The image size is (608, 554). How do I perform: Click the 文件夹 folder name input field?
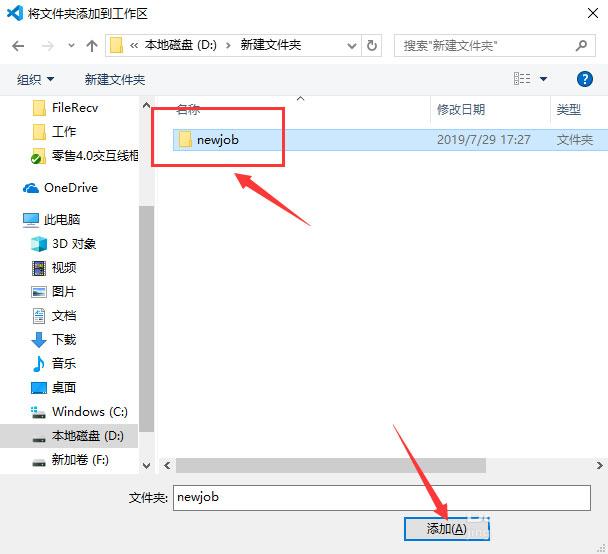point(380,496)
